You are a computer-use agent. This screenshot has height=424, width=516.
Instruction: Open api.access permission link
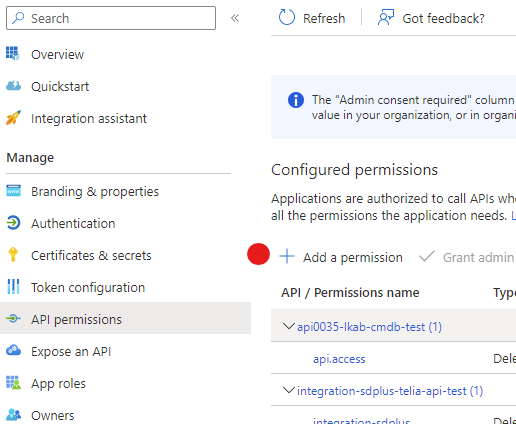coord(339,359)
